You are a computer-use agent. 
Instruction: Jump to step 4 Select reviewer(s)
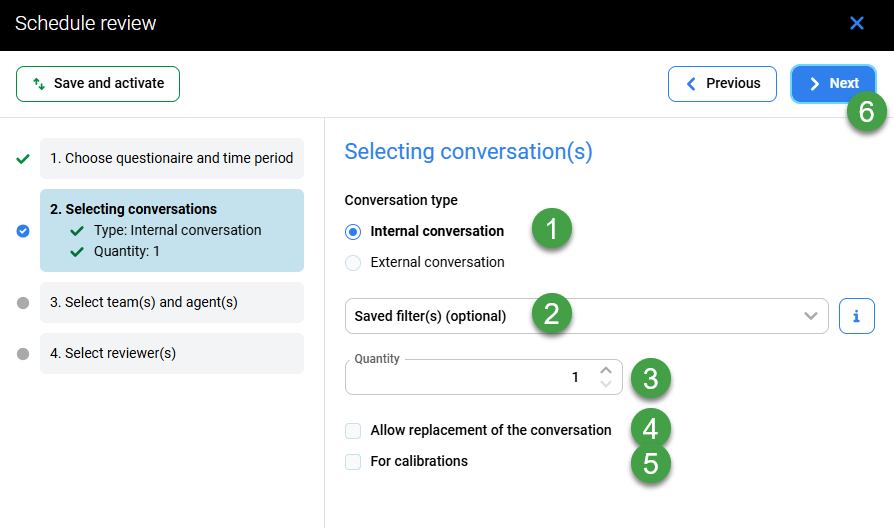tap(172, 354)
